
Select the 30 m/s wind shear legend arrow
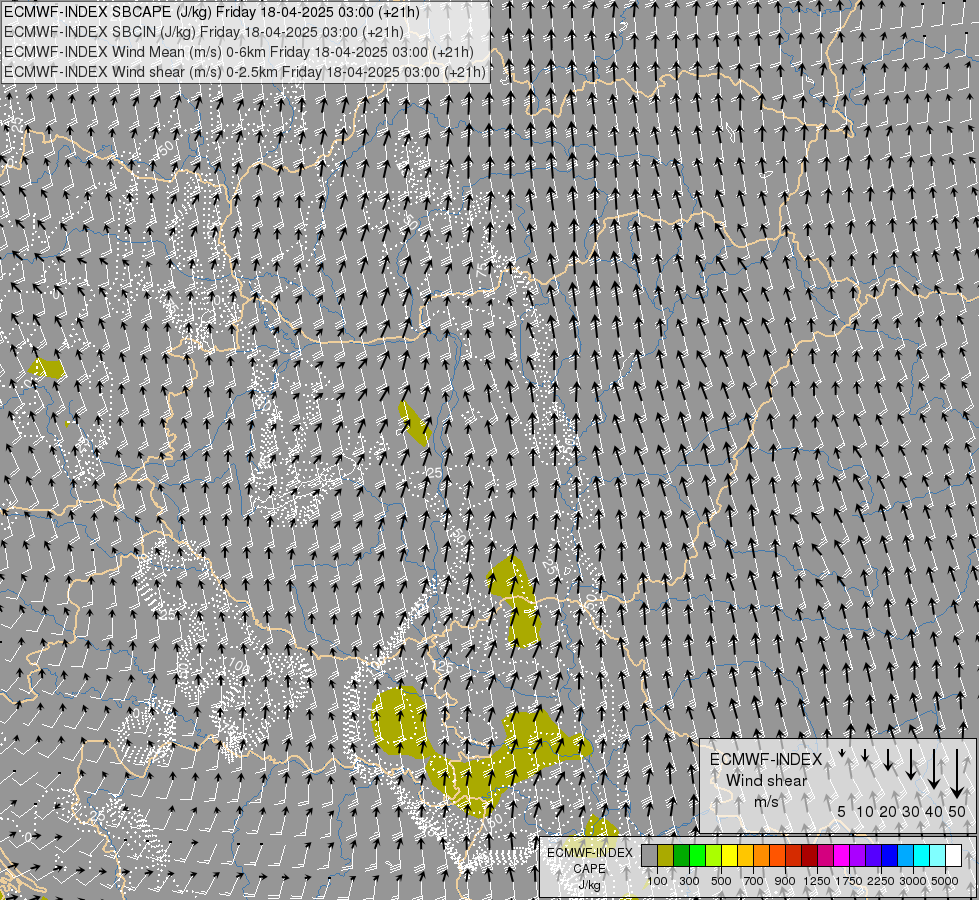pos(910,764)
